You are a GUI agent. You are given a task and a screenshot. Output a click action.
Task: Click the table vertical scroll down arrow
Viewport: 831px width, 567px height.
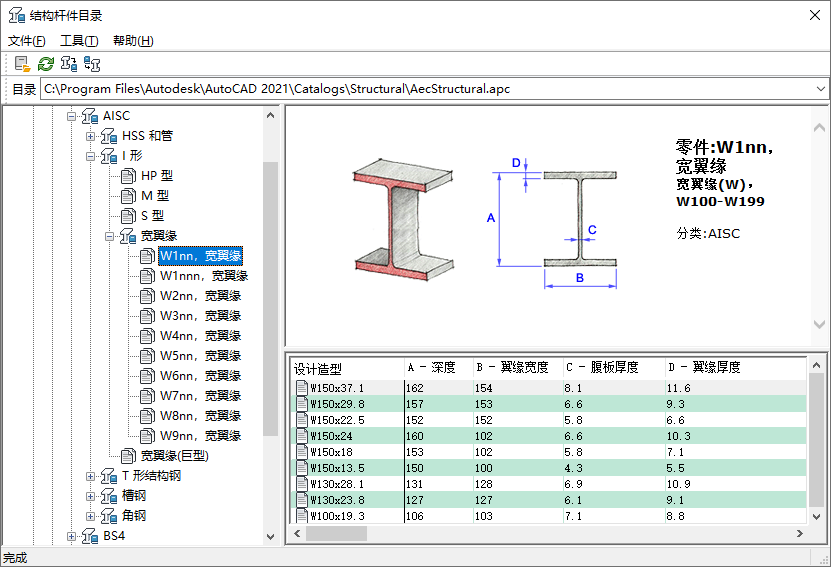tap(816, 516)
